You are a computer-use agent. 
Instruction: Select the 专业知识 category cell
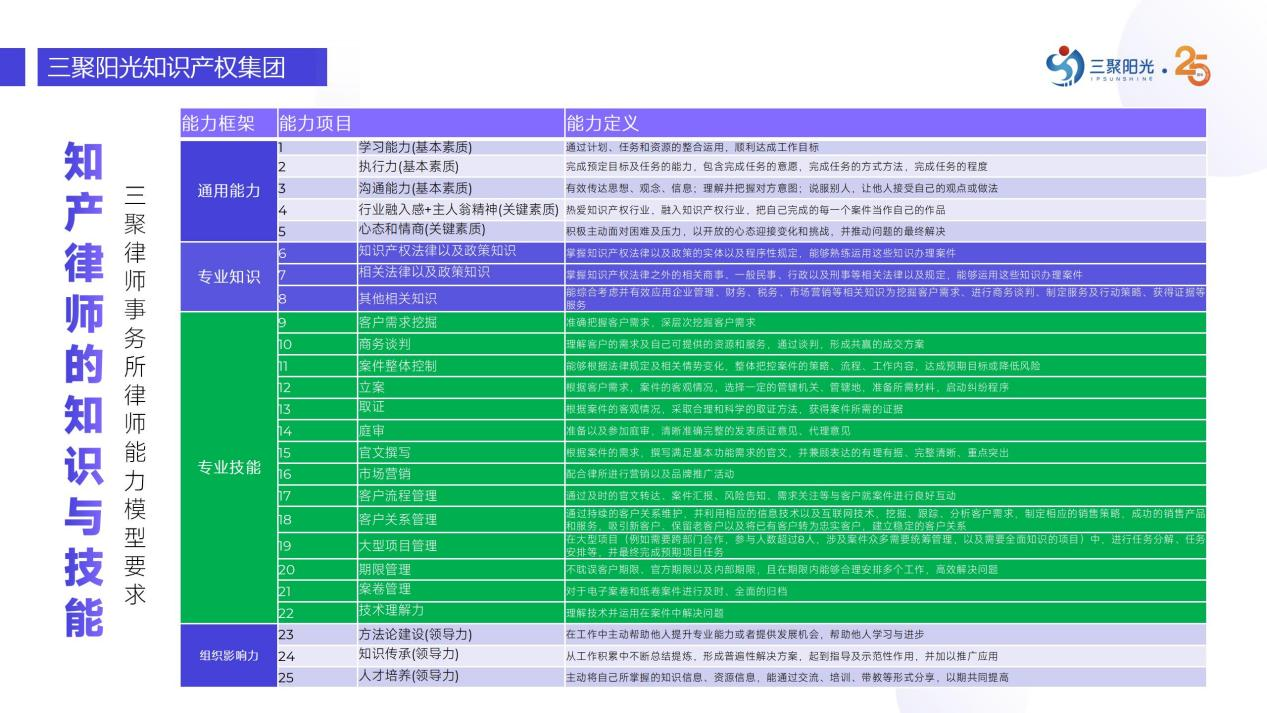pyautogui.click(x=228, y=275)
